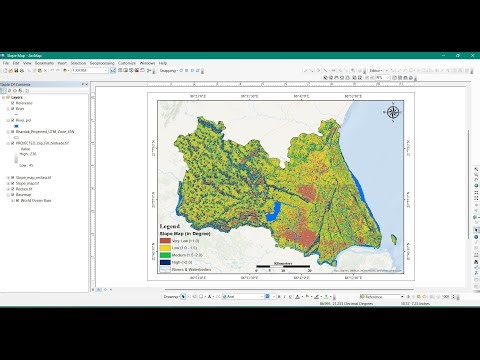Toggle the World Ocean Base checkbox
The width and height of the screenshot is (480, 360).
[x=18, y=201]
